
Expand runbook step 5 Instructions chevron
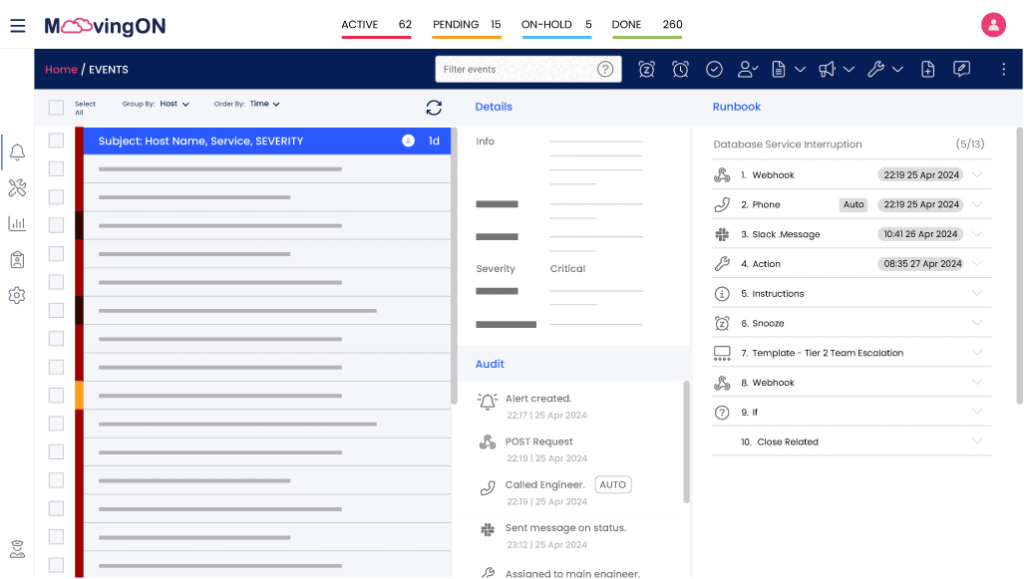tap(977, 293)
